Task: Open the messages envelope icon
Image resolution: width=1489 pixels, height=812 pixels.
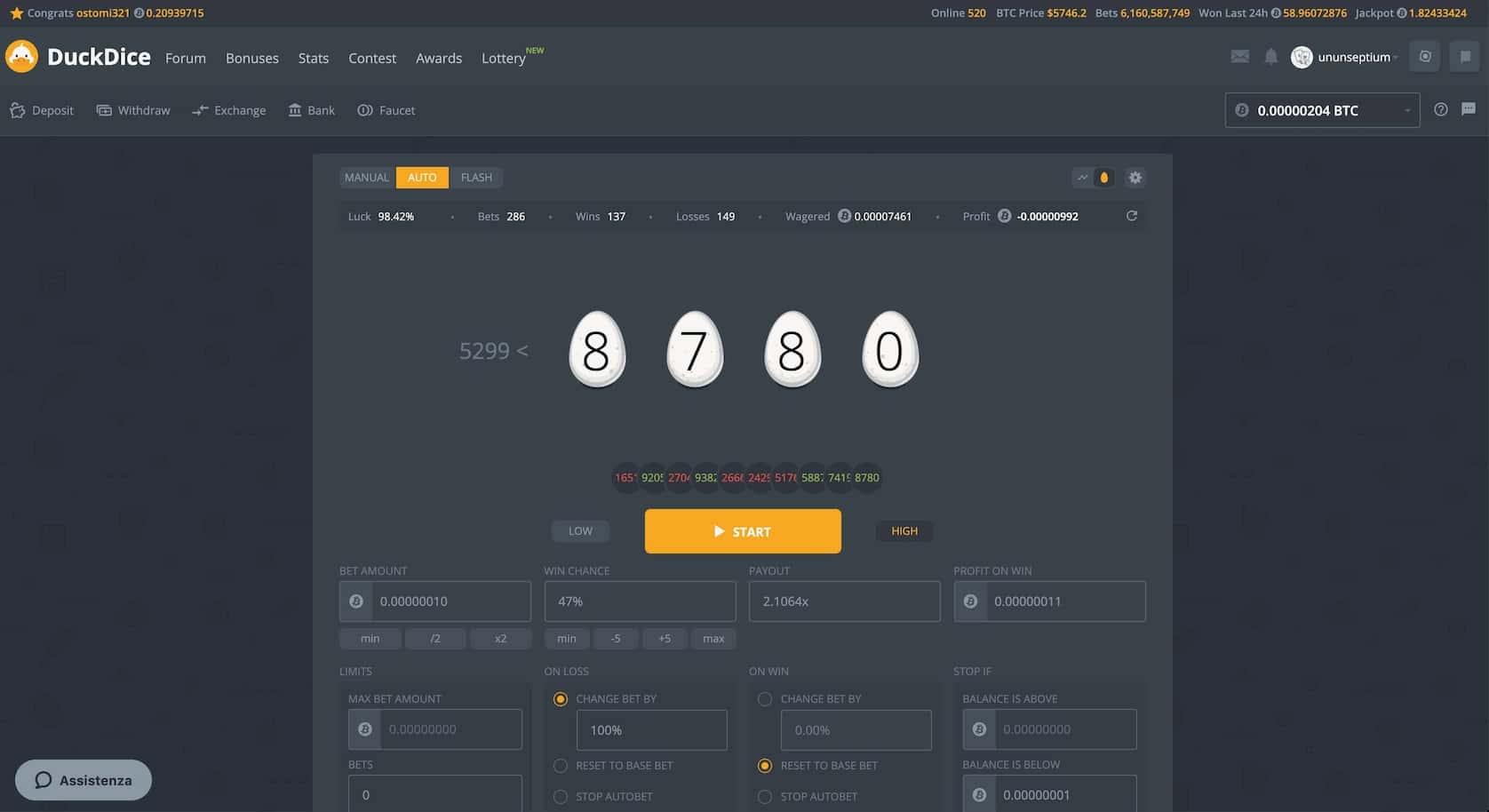Action: pos(1239,57)
